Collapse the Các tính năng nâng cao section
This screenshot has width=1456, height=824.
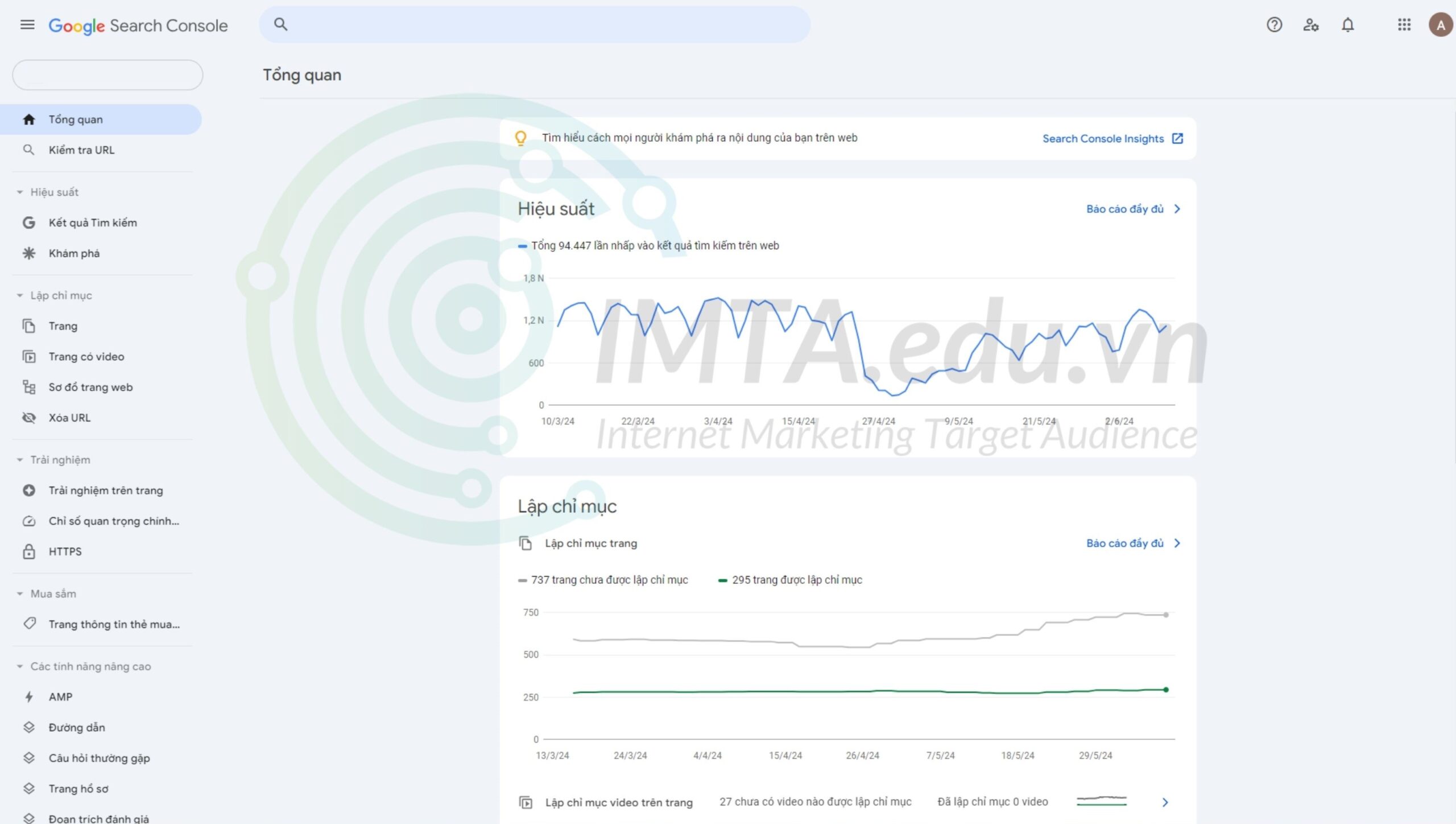coord(20,666)
